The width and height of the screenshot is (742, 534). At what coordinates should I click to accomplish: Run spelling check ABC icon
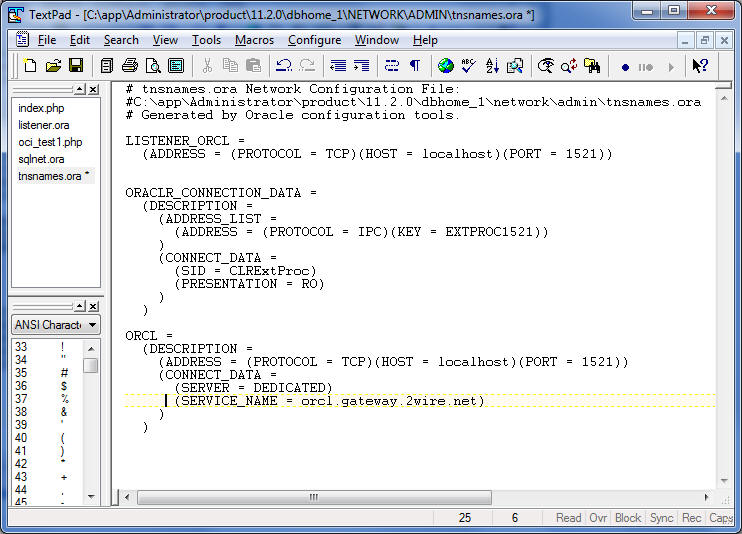coord(468,66)
